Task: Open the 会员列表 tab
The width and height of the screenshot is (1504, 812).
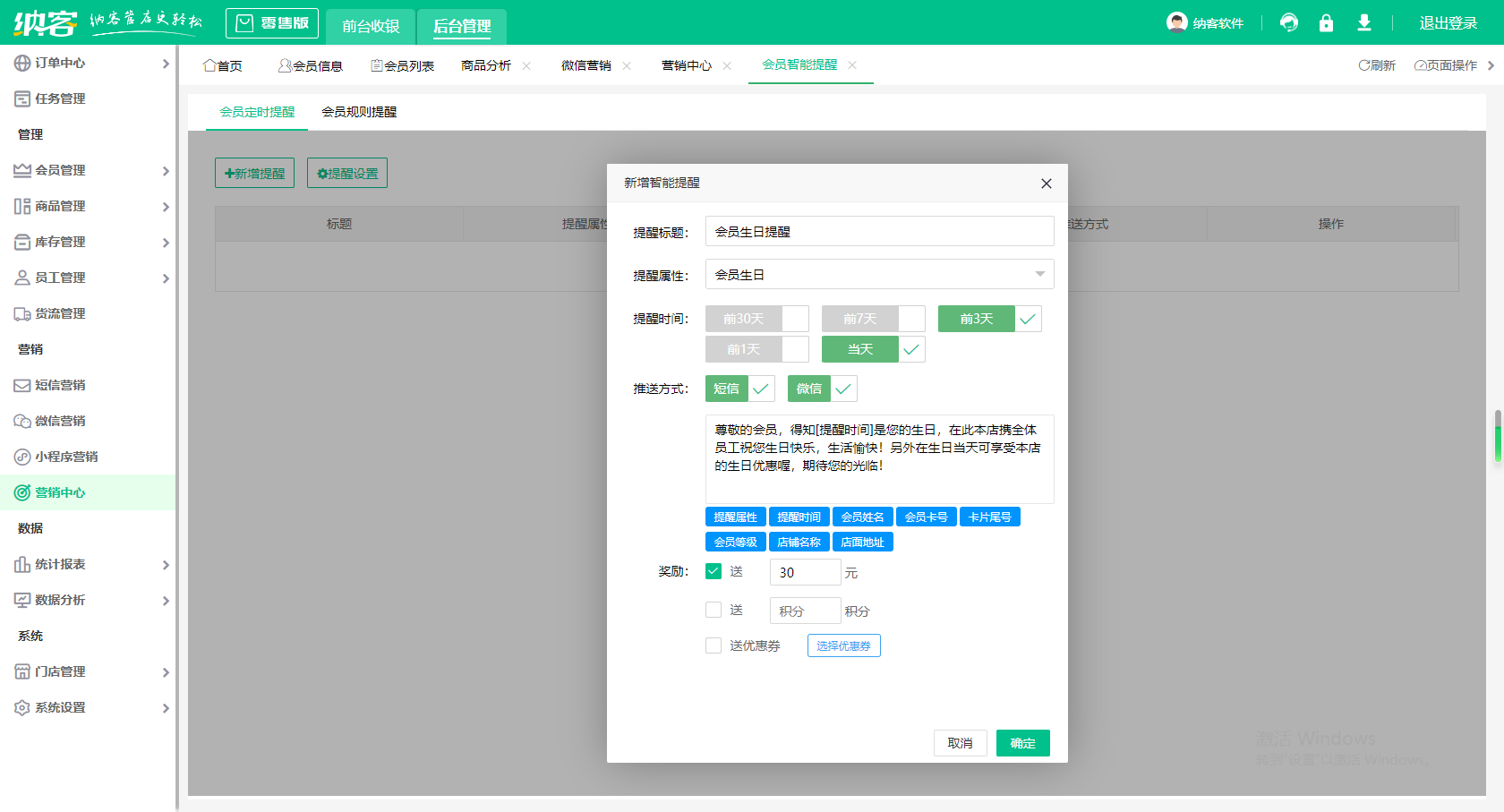Action: [x=403, y=65]
